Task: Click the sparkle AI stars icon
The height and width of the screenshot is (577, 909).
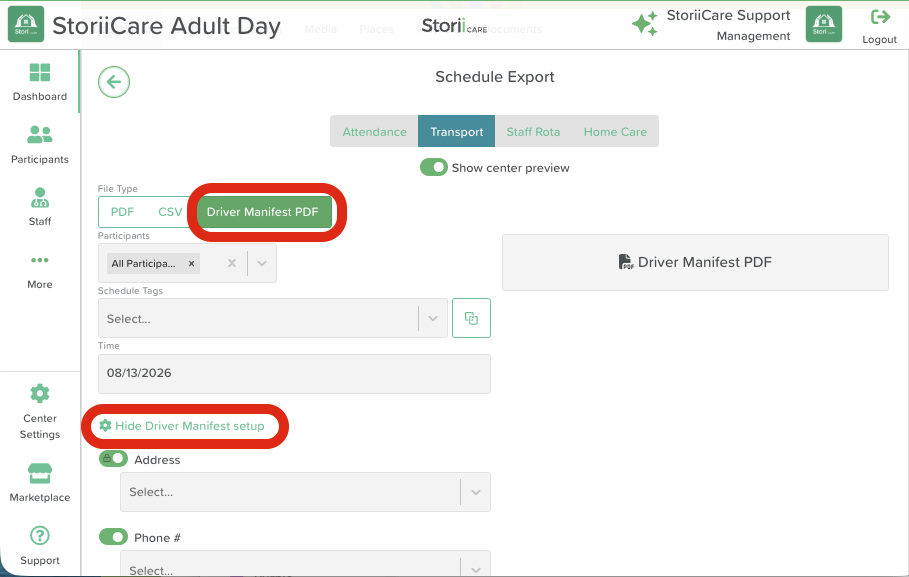Action: tap(645, 24)
